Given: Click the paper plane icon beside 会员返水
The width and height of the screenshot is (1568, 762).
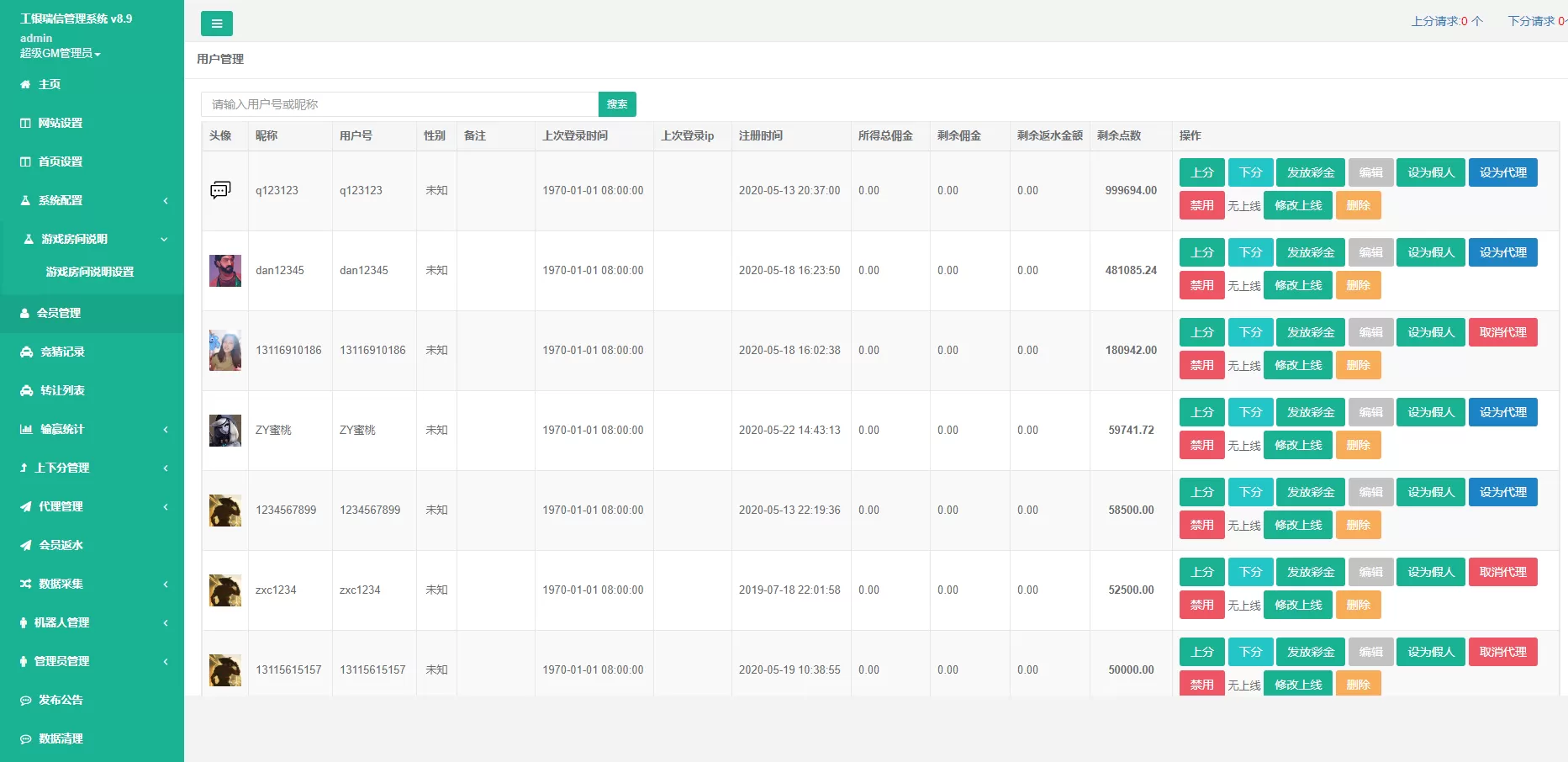Looking at the screenshot, I should [x=26, y=545].
